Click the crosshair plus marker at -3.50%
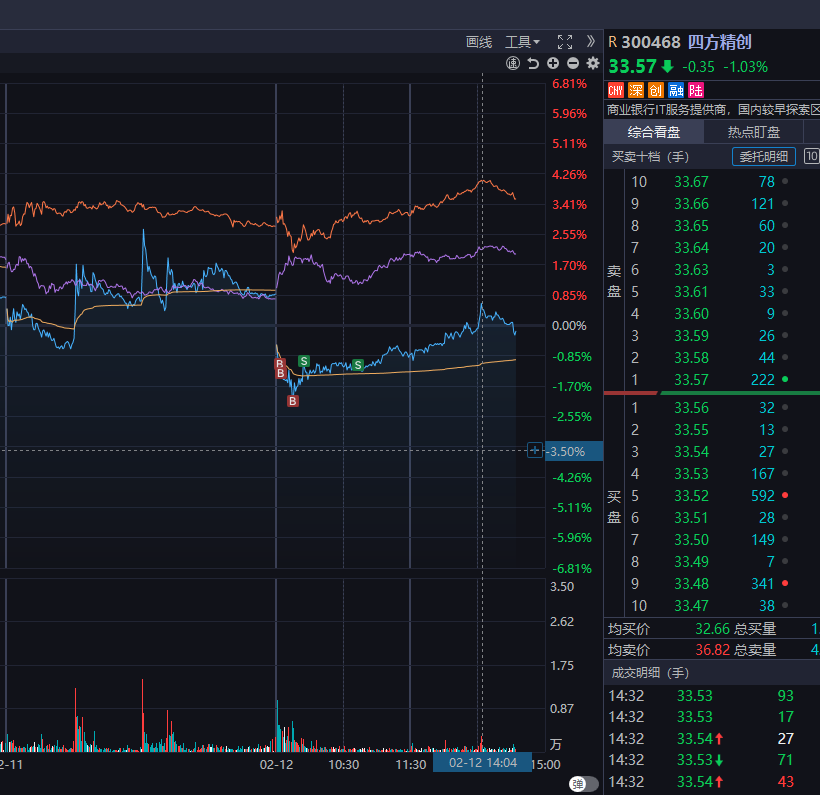This screenshot has height=795, width=820. [534, 451]
